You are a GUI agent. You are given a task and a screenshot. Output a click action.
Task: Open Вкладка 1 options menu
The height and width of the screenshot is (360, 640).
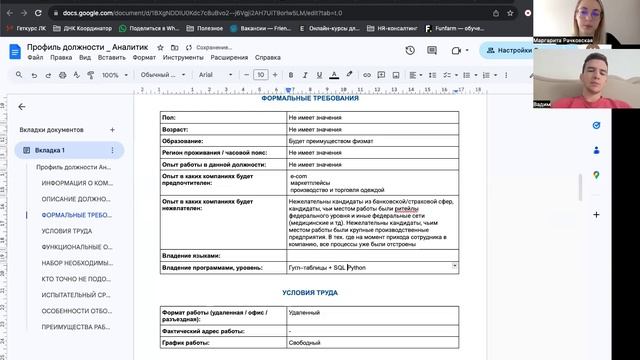tap(112, 150)
